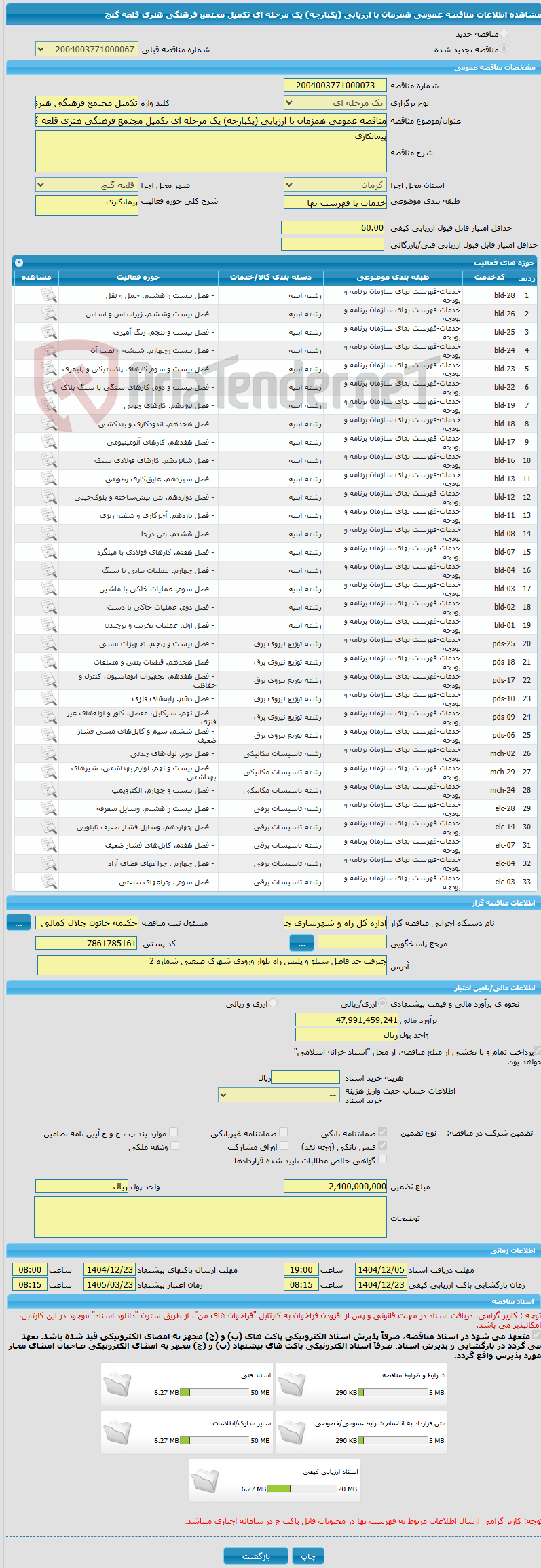Open view icon for row bld-01
The height and width of the screenshot is (1568, 541).
(49, 625)
